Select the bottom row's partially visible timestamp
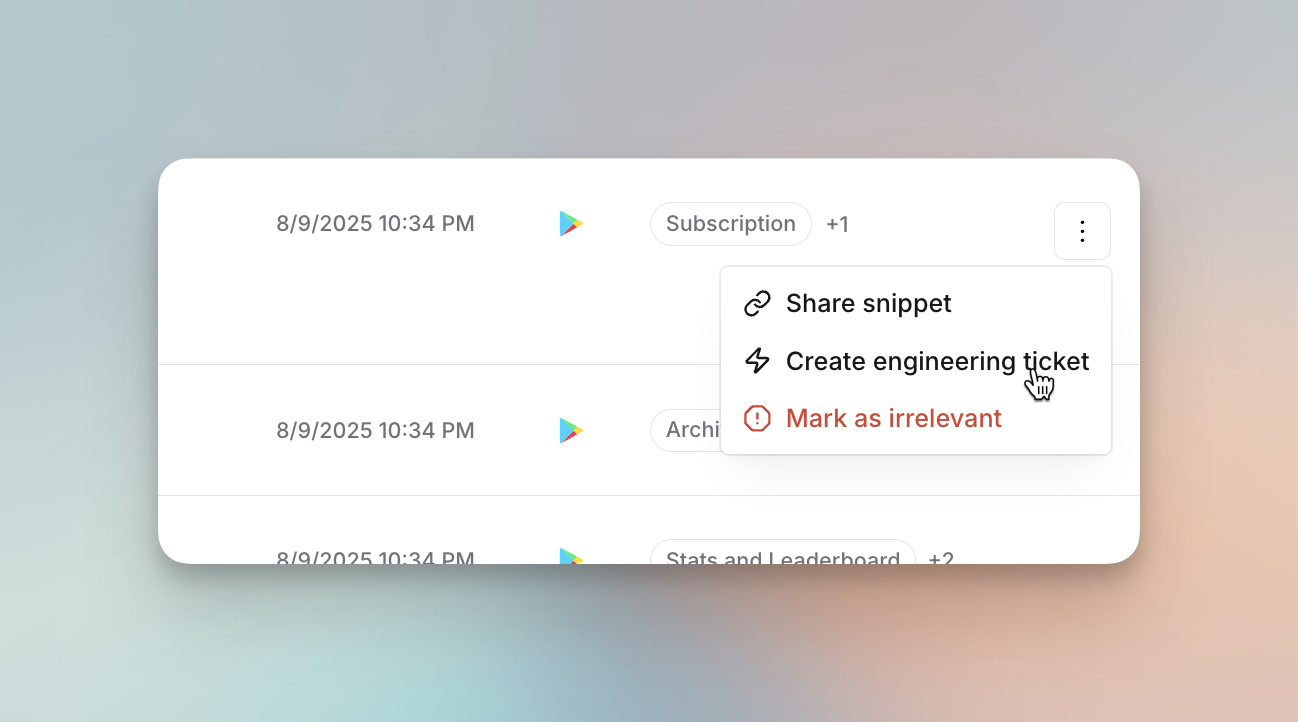 tap(375, 557)
